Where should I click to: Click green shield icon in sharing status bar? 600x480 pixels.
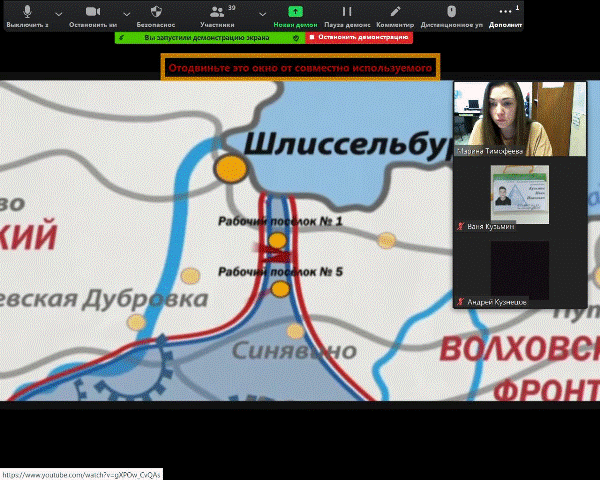[x=295, y=37]
